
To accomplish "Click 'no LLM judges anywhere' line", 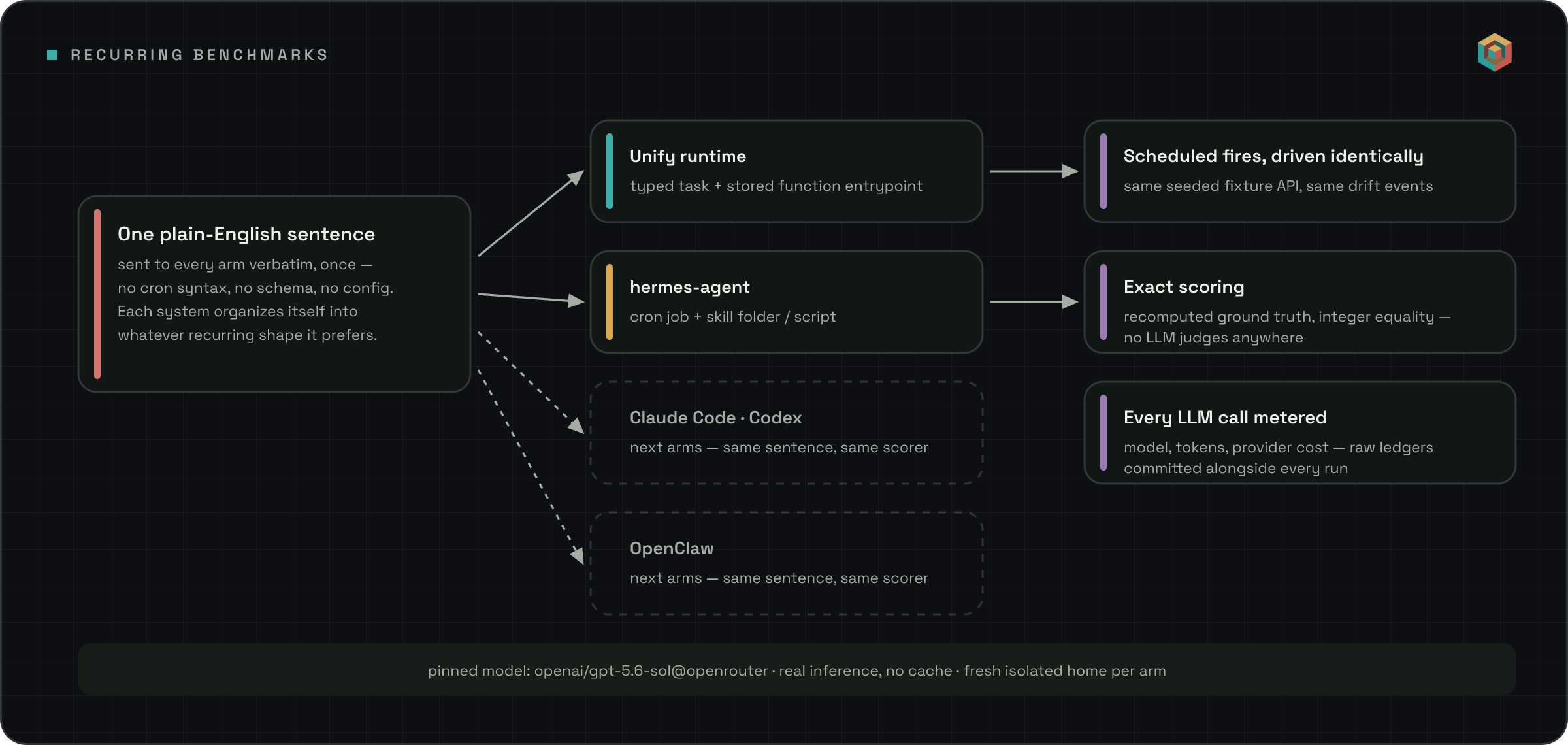I will 1213,338.
